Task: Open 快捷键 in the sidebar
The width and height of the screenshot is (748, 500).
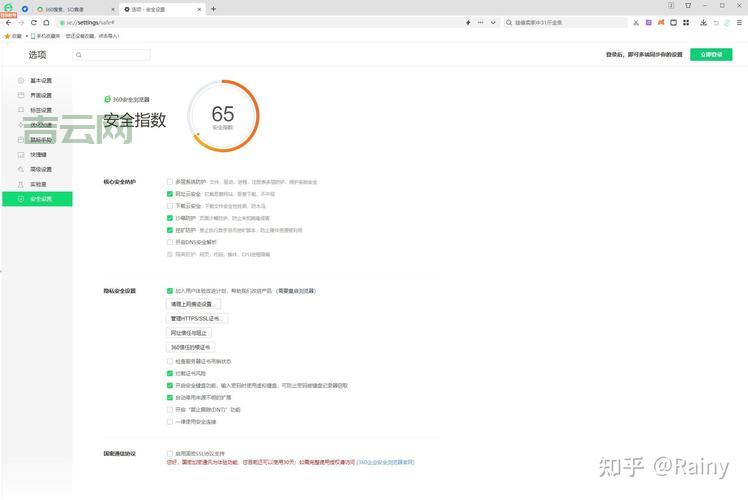Action: pos(37,155)
